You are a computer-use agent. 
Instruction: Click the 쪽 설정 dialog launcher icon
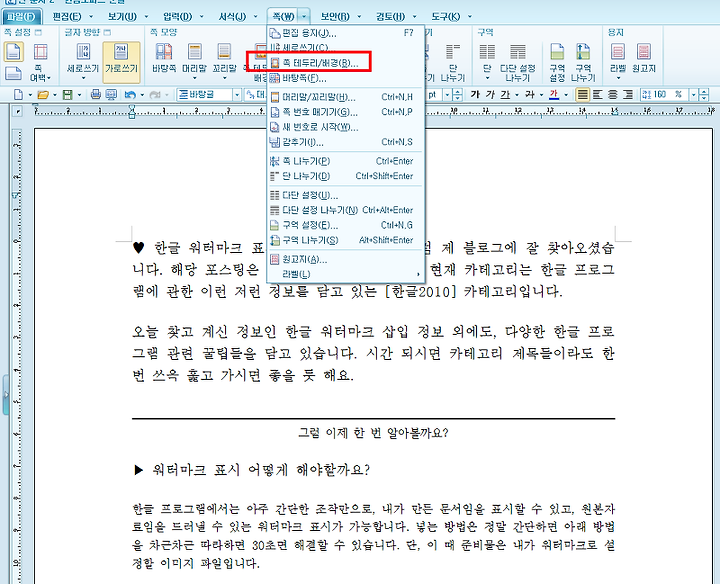pyautogui.click(x=38, y=32)
